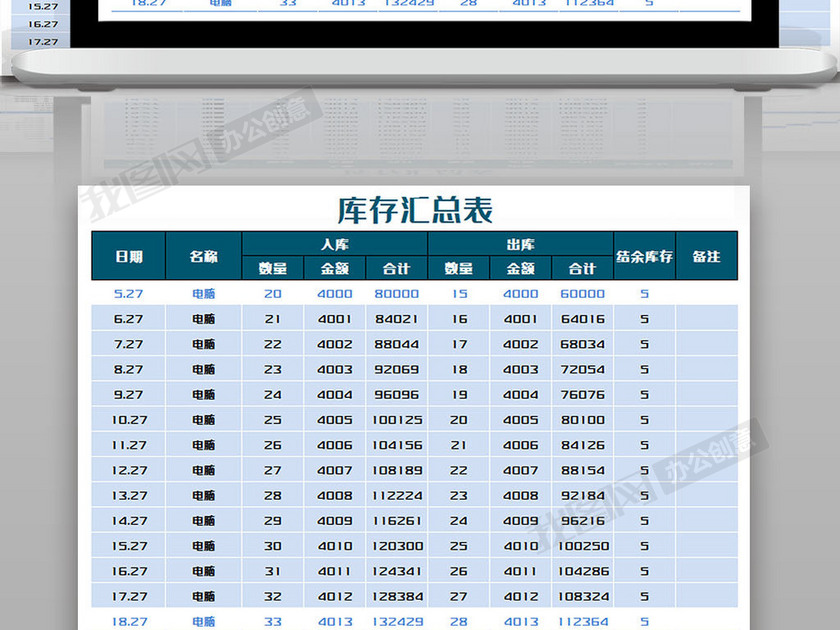Select the date cell 5.27
This screenshot has width=840, height=630.
coord(129,294)
